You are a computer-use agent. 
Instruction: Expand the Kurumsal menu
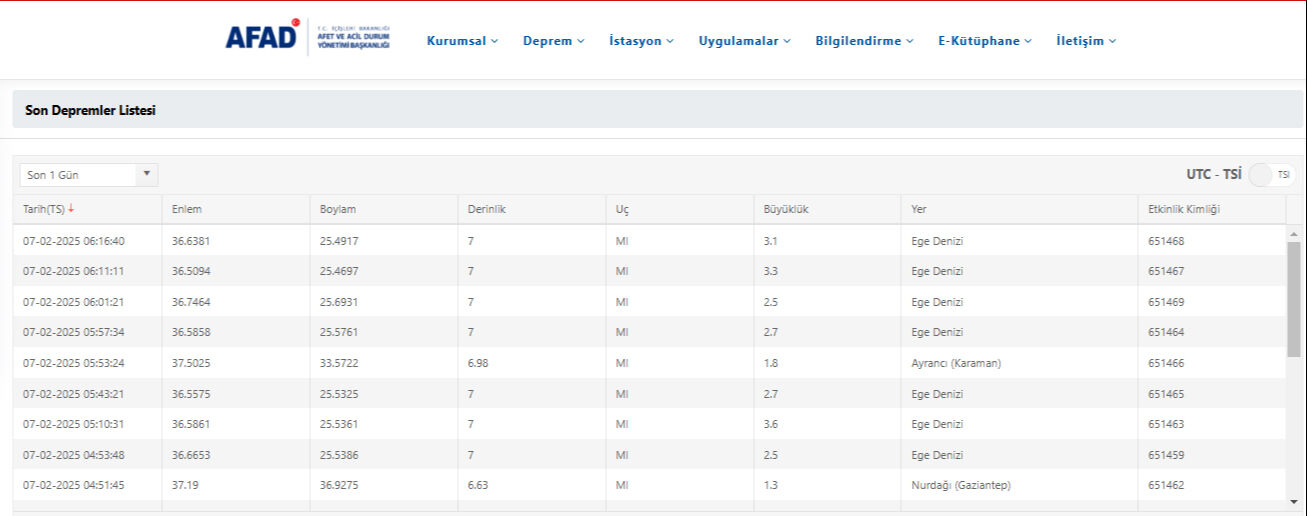pos(462,41)
